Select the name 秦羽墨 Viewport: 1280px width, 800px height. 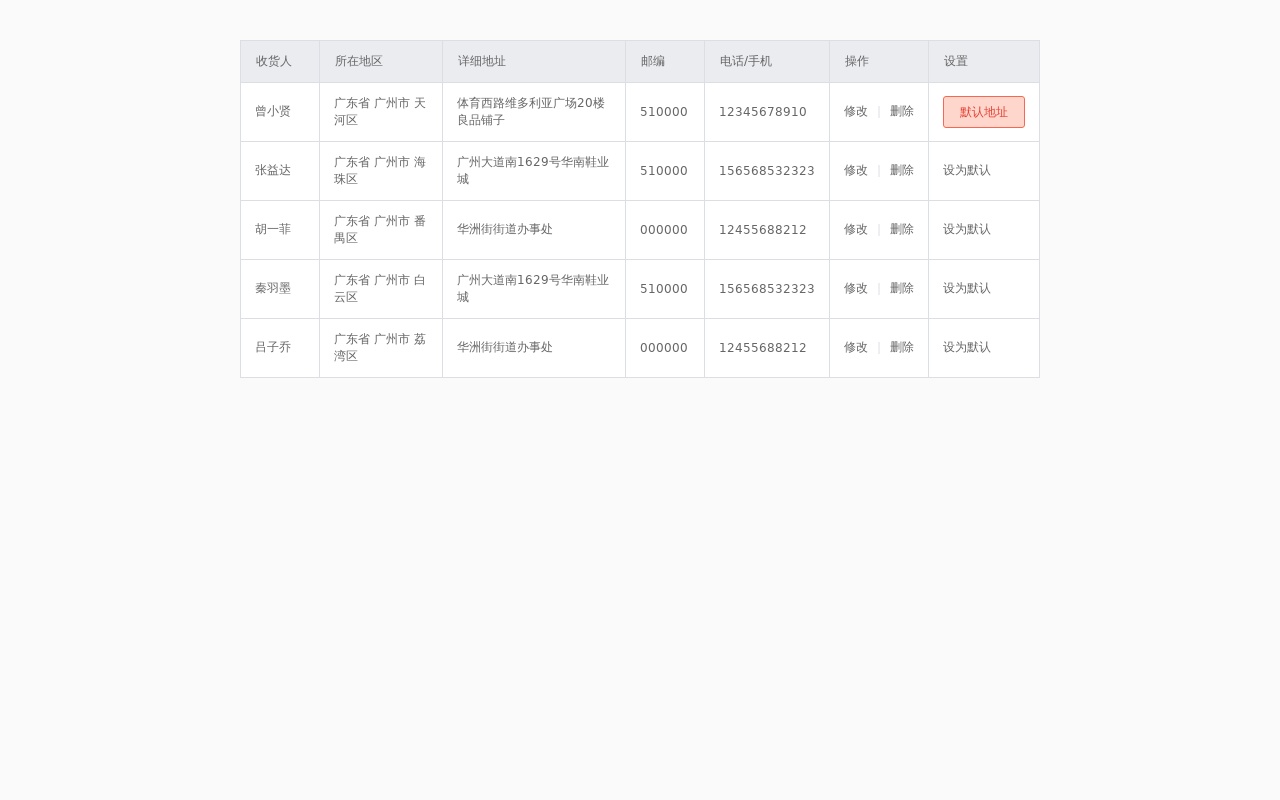click(x=273, y=288)
